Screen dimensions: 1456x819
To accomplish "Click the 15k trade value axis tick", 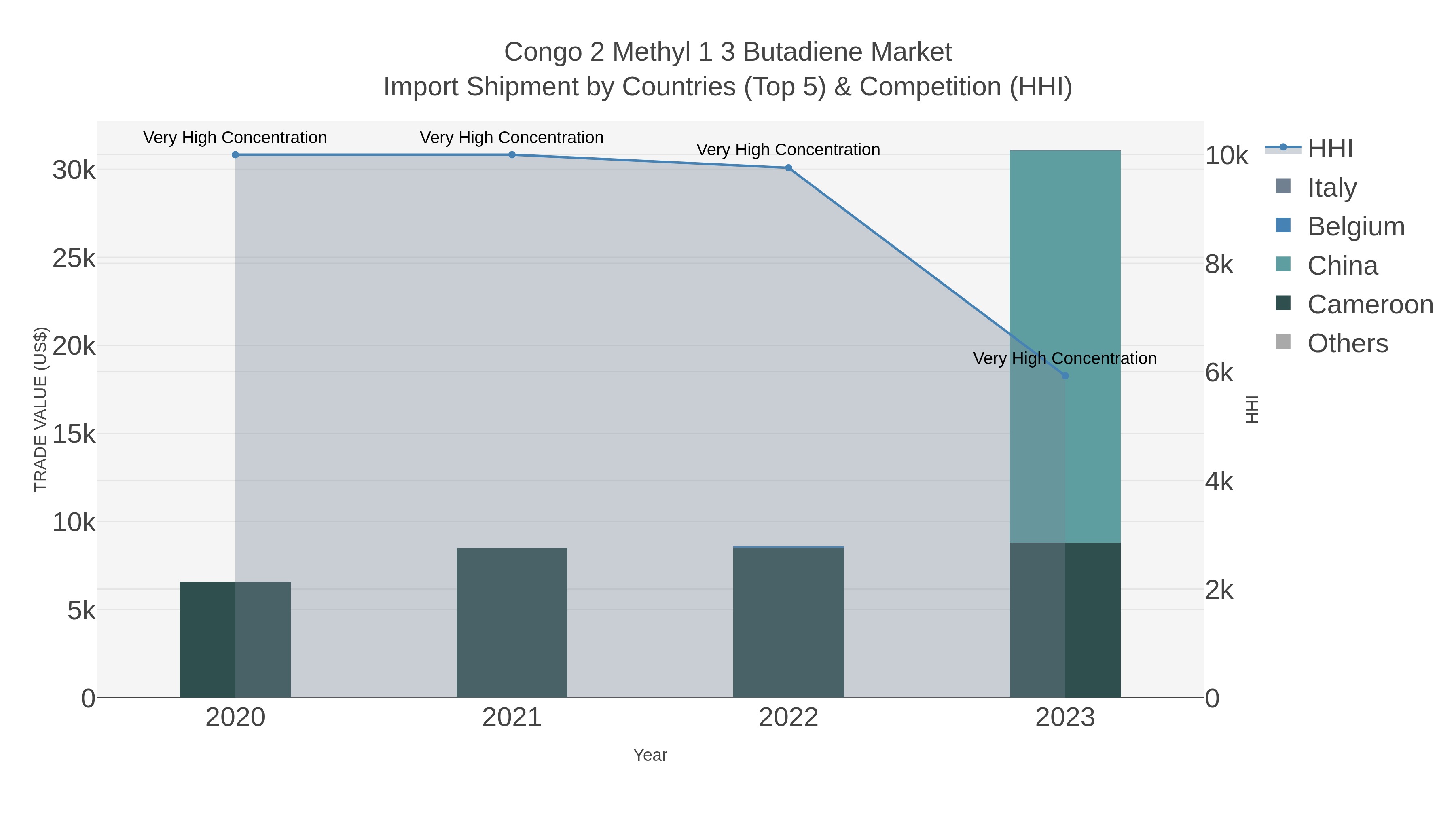I will [74, 434].
